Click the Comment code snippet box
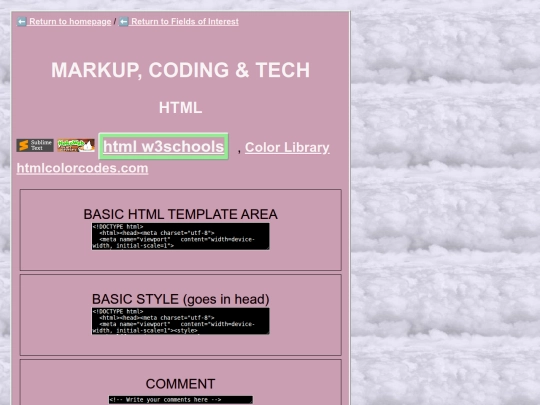 181,399
